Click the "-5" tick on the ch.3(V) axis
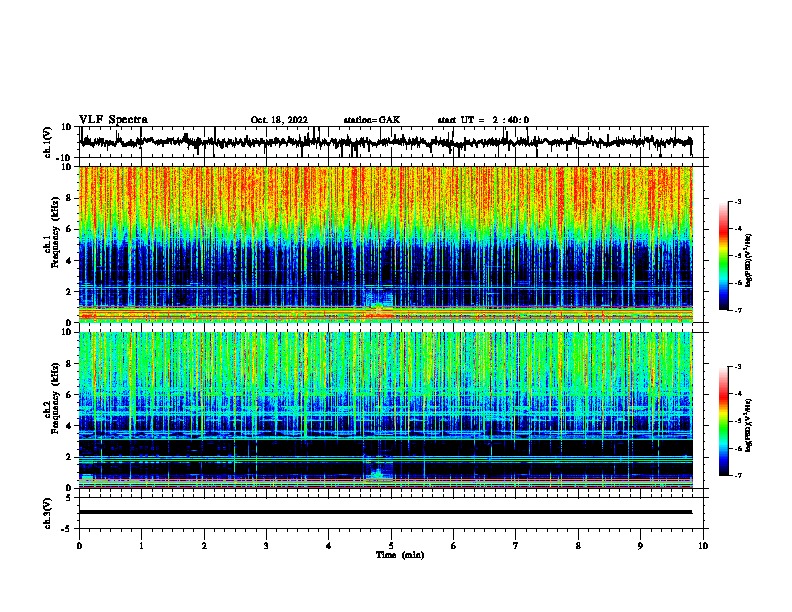Viewport: 792px width, 612px height. click(67, 529)
